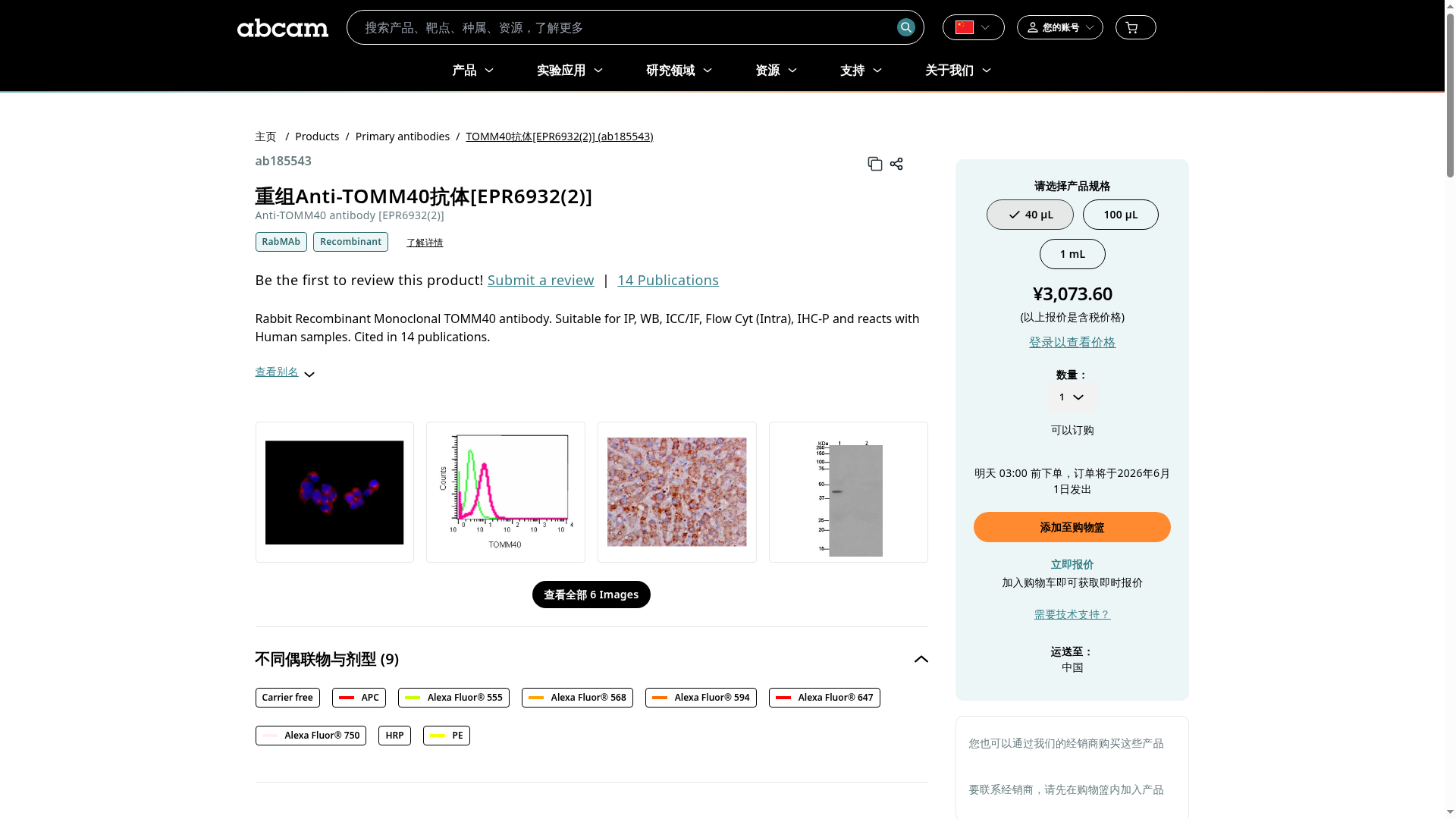Screen dimensions: 1456x819
Task: Select the 40 µL size option
Action: [1030, 215]
